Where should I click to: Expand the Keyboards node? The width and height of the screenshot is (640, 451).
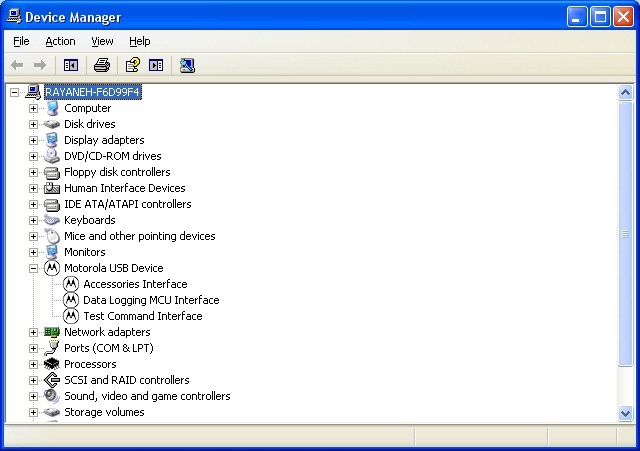(x=33, y=220)
